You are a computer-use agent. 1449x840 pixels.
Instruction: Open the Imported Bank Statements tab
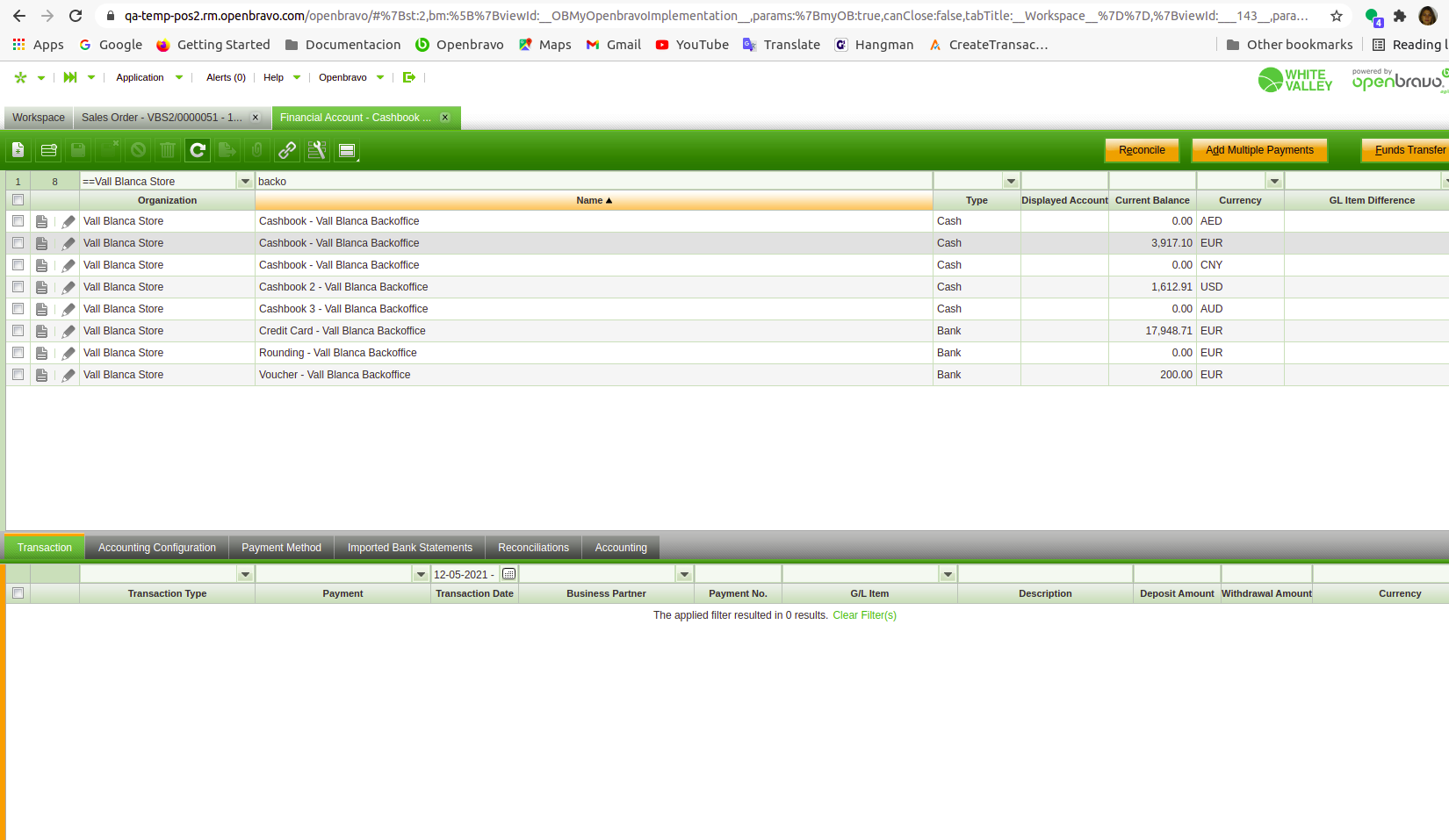coord(410,548)
